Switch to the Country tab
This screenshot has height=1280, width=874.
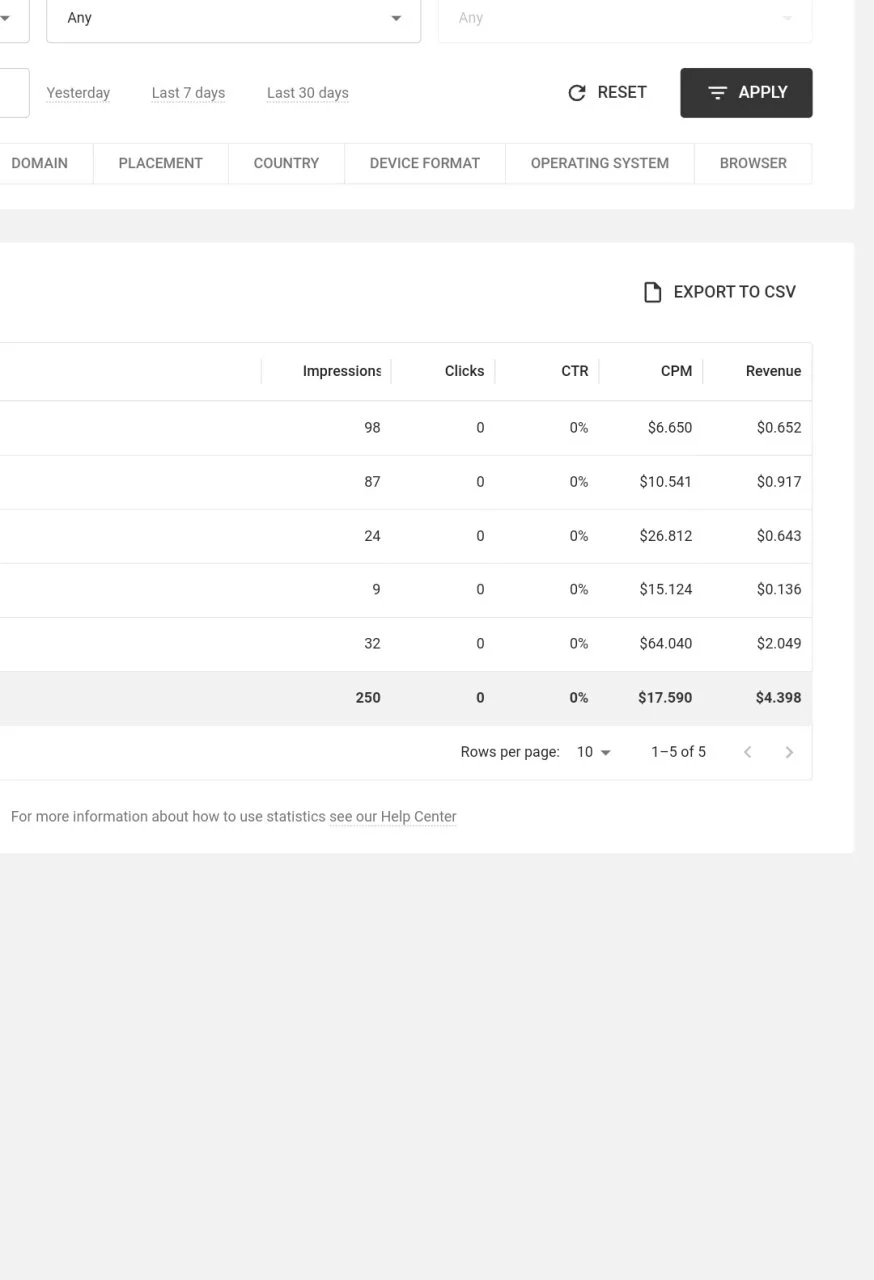coord(286,163)
